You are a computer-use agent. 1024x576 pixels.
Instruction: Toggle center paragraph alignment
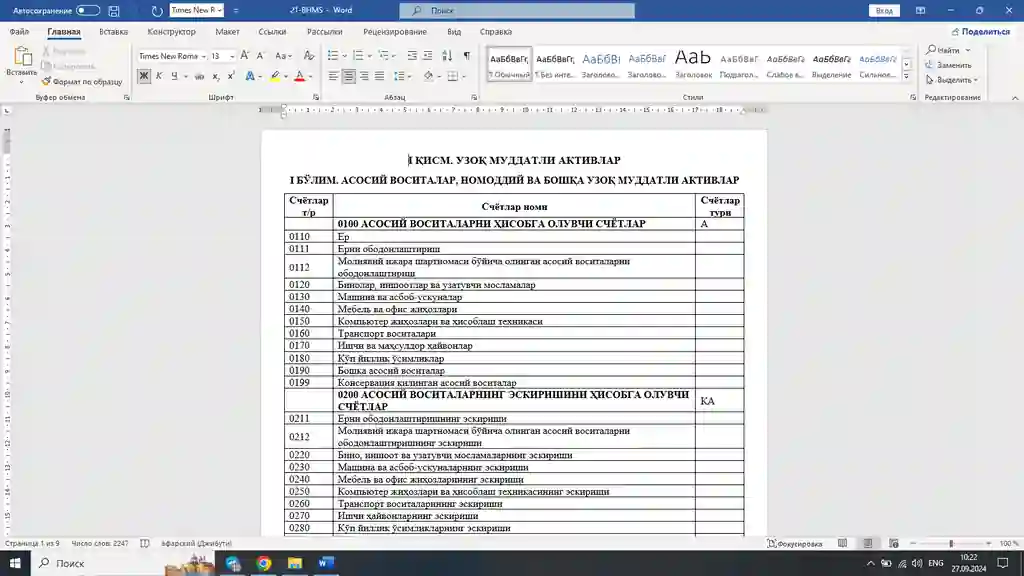pyautogui.click(x=348, y=76)
